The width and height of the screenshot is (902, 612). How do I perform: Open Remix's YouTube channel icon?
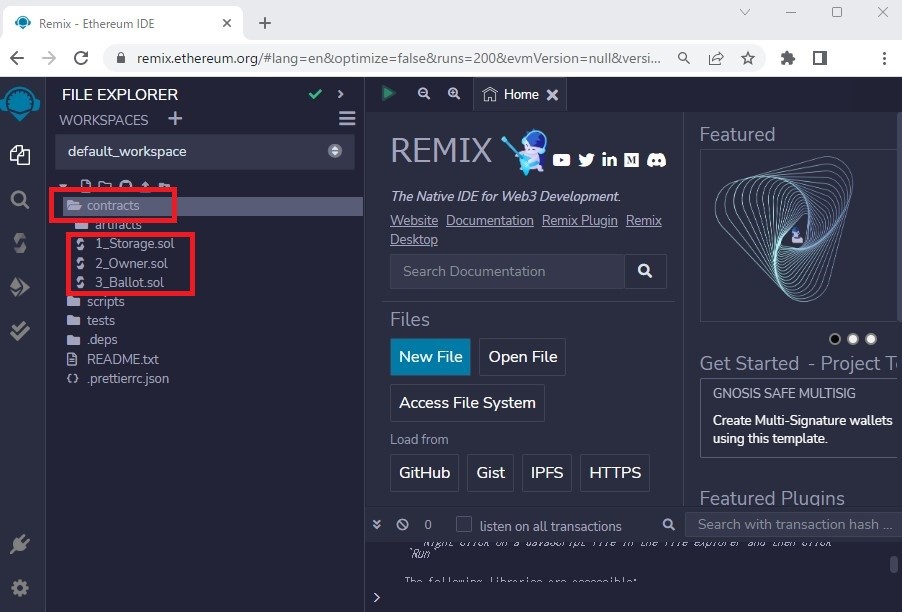coord(561,160)
